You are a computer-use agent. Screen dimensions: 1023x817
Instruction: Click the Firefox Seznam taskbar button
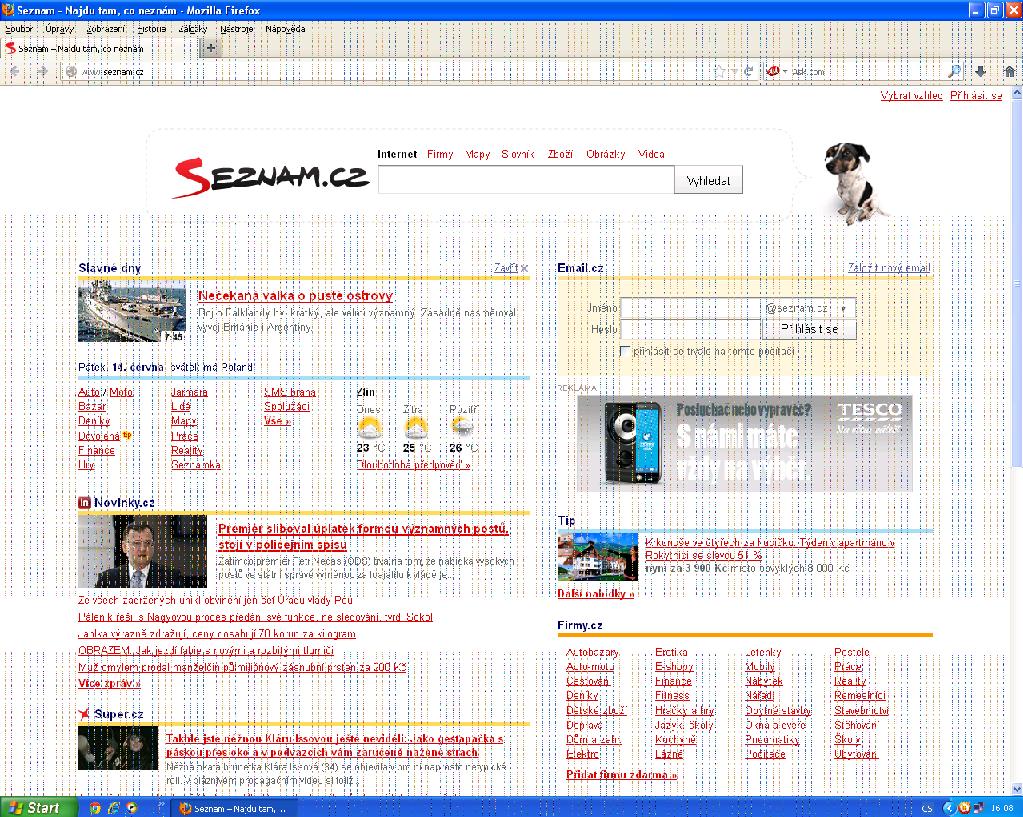(235, 809)
